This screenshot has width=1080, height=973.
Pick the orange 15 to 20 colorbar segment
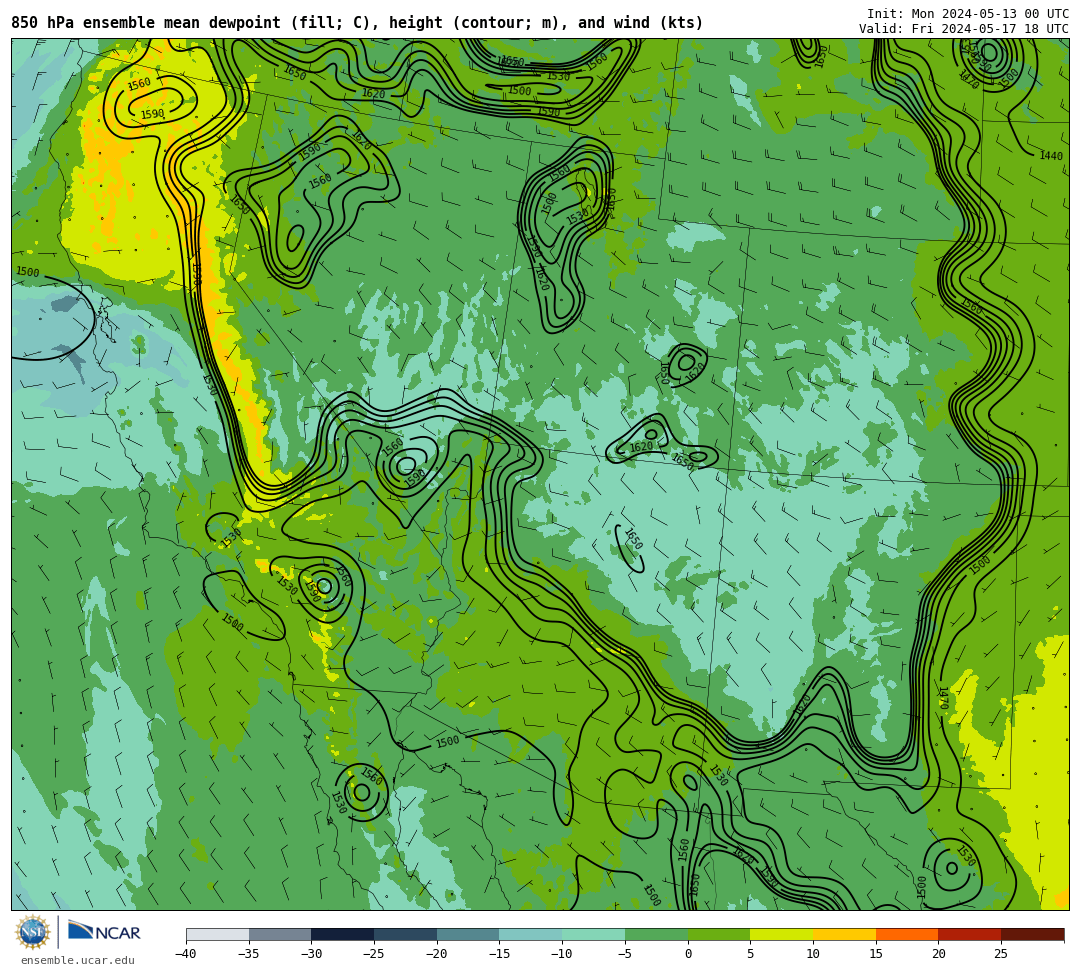point(907,934)
